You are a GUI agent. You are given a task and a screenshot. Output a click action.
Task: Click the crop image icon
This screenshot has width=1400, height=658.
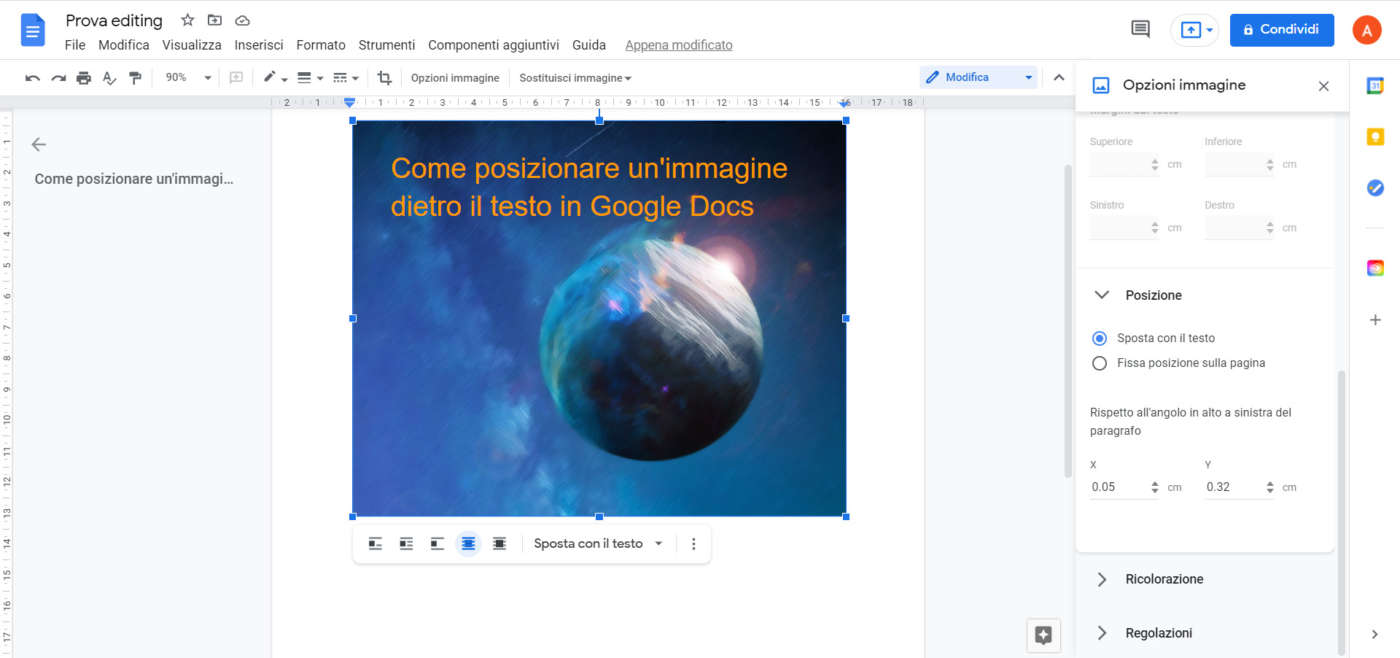384,78
